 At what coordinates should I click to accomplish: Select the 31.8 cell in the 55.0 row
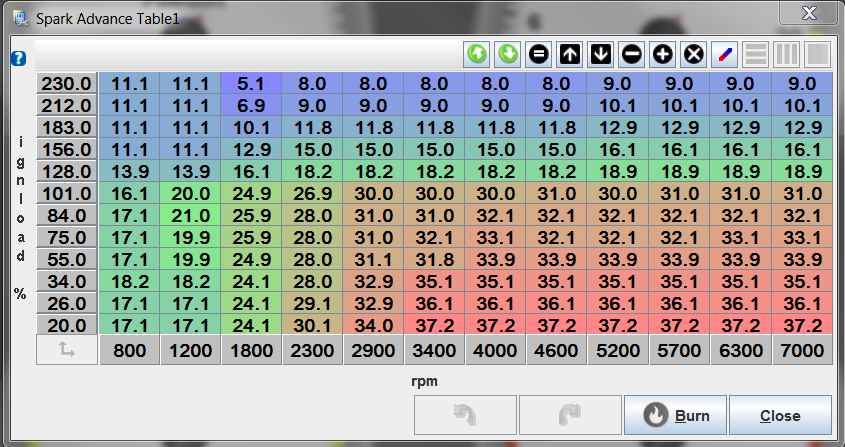pyautogui.click(x=434, y=260)
